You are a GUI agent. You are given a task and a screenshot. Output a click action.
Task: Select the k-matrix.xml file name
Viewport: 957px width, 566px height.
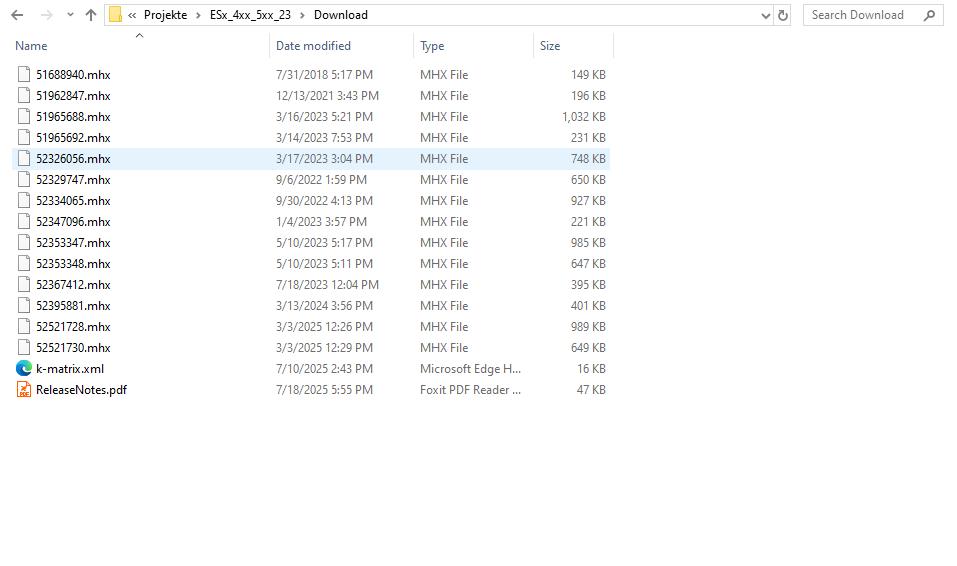point(70,369)
